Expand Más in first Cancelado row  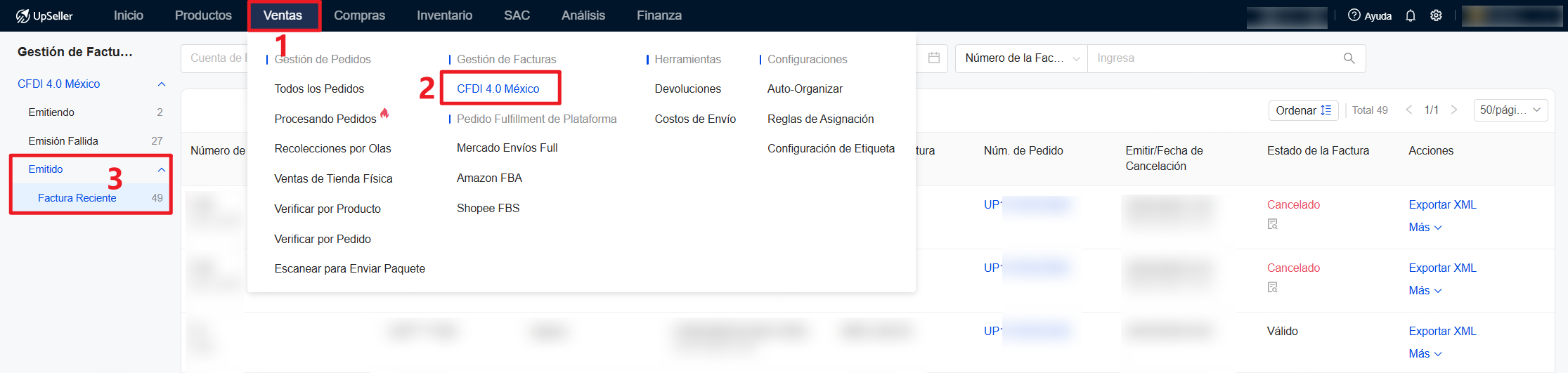coord(1425,228)
